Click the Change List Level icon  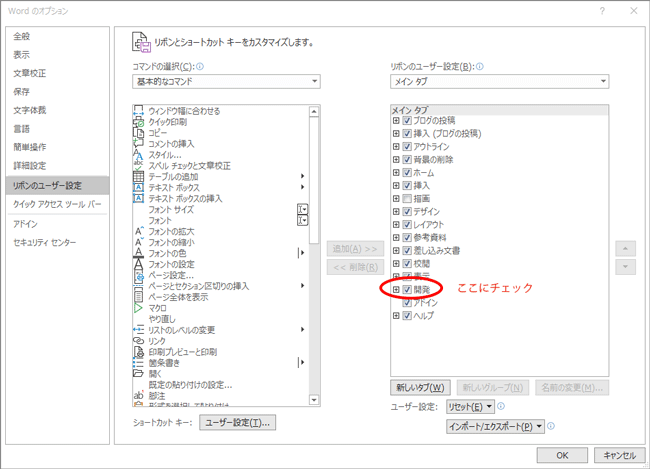(x=138, y=330)
